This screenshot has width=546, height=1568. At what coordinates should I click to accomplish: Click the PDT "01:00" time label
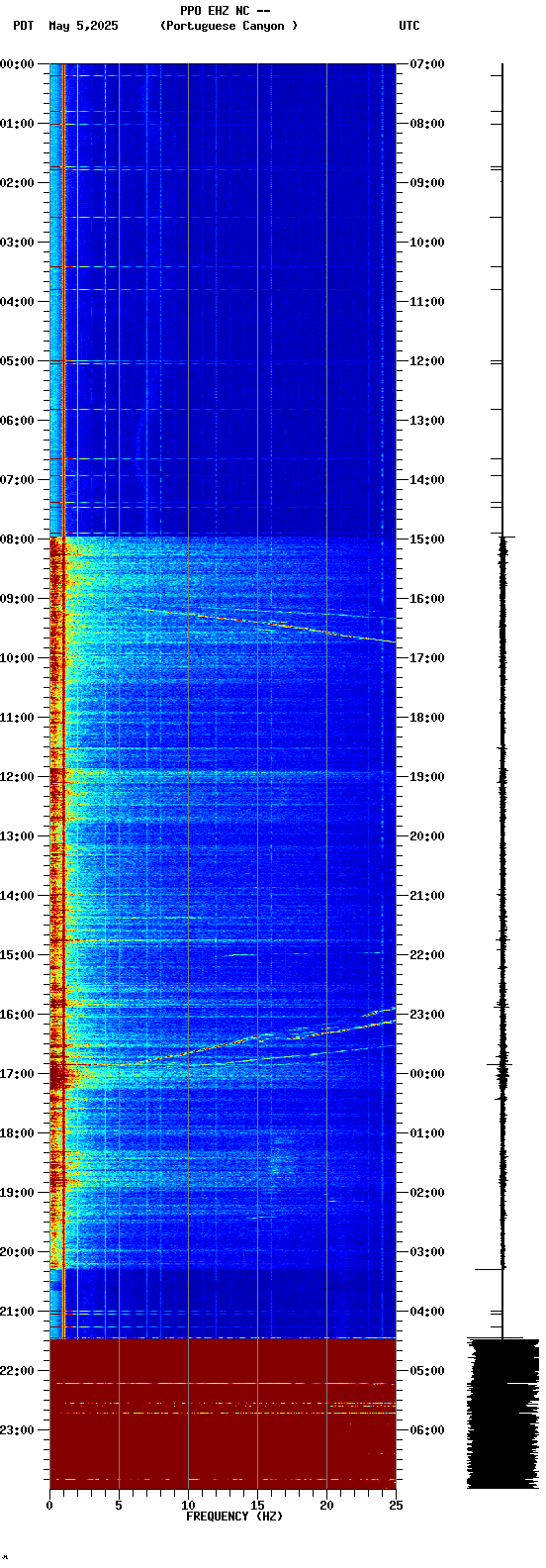(x=18, y=123)
